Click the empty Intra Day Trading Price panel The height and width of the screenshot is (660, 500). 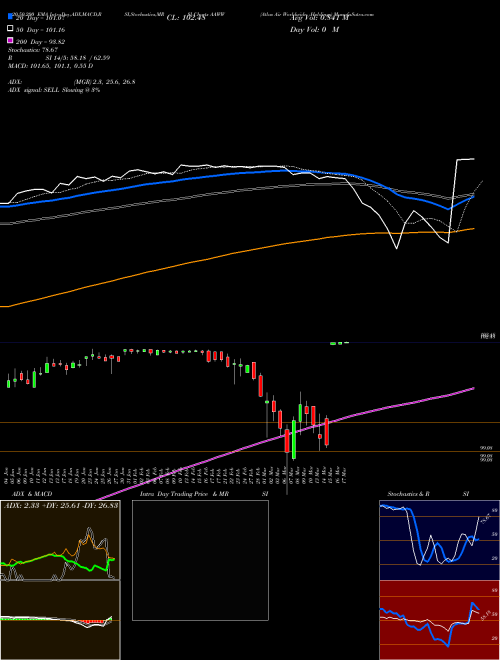(x=200, y=560)
